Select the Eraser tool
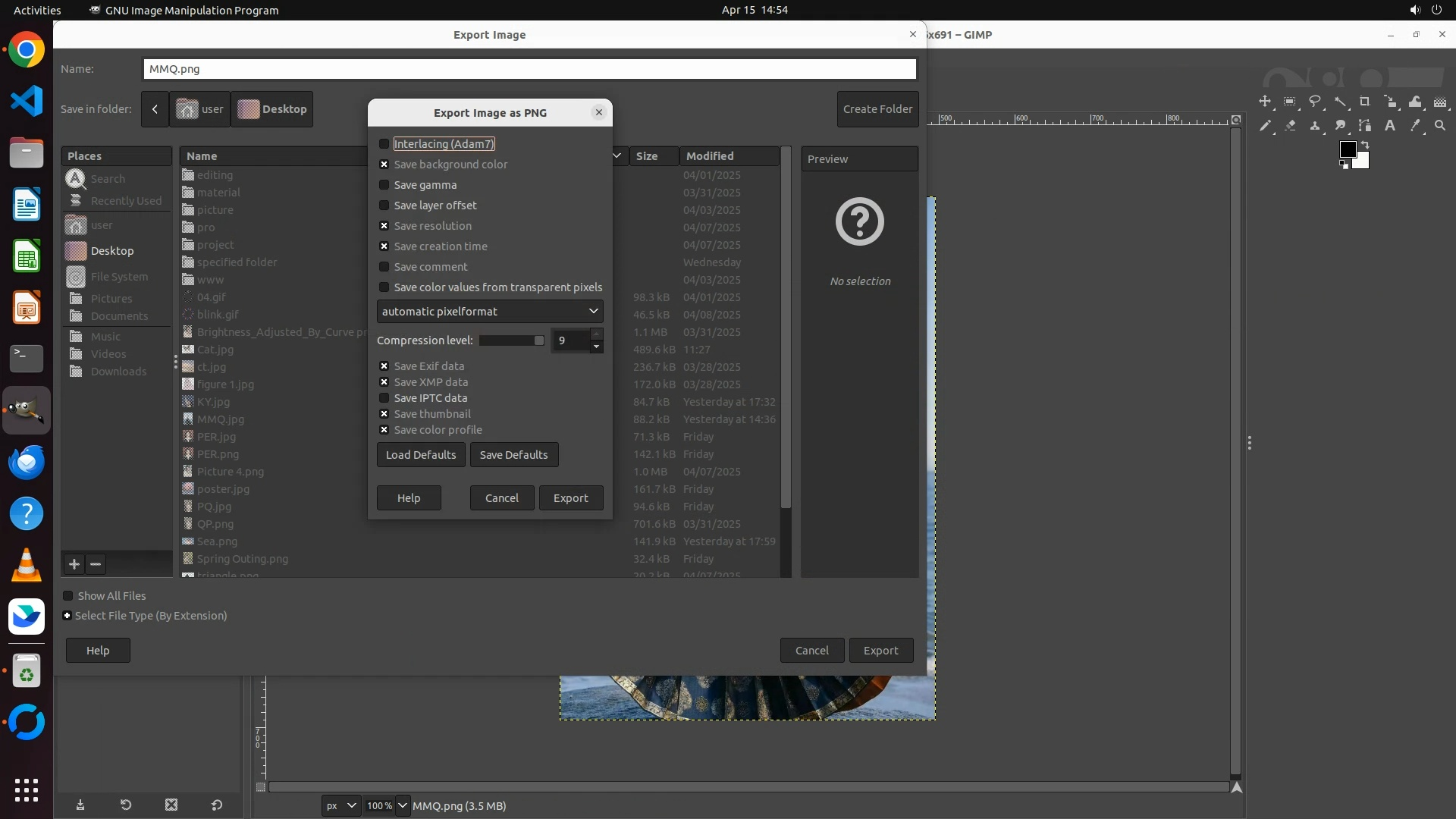1456x819 pixels. 1289,126
